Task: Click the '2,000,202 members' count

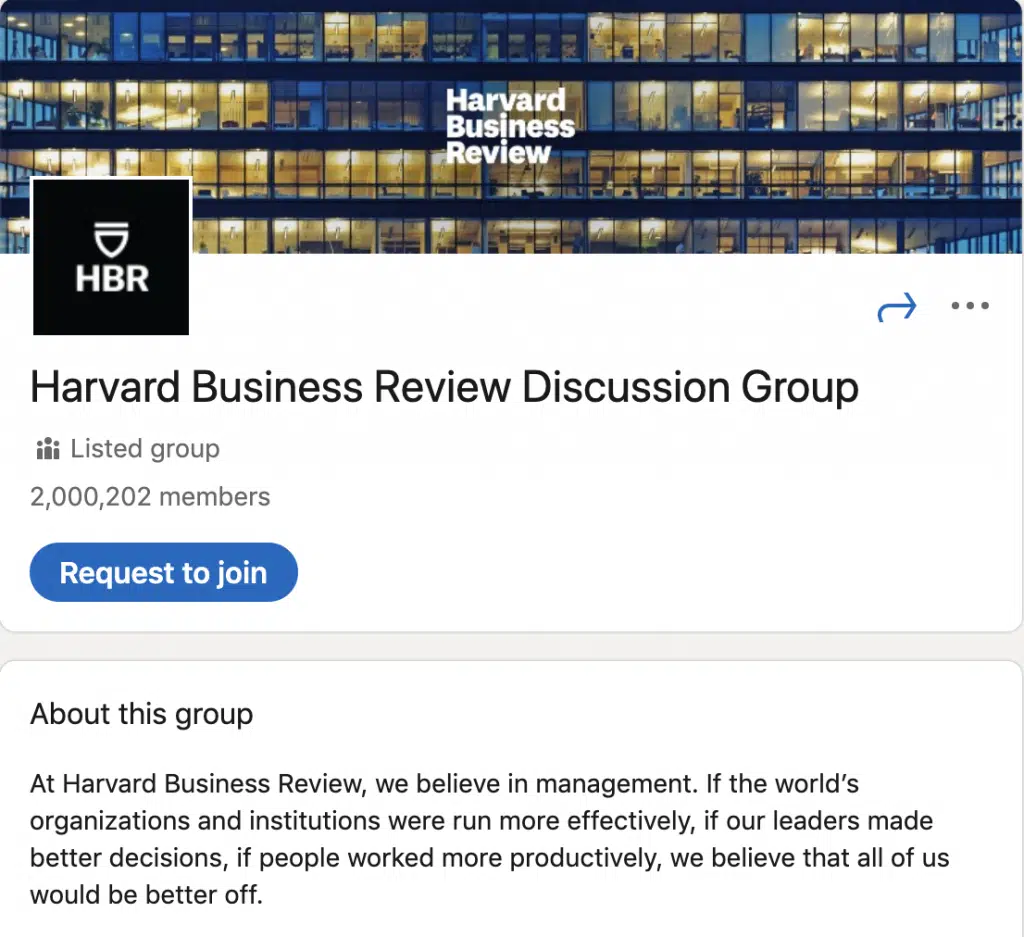Action: (x=150, y=497)
